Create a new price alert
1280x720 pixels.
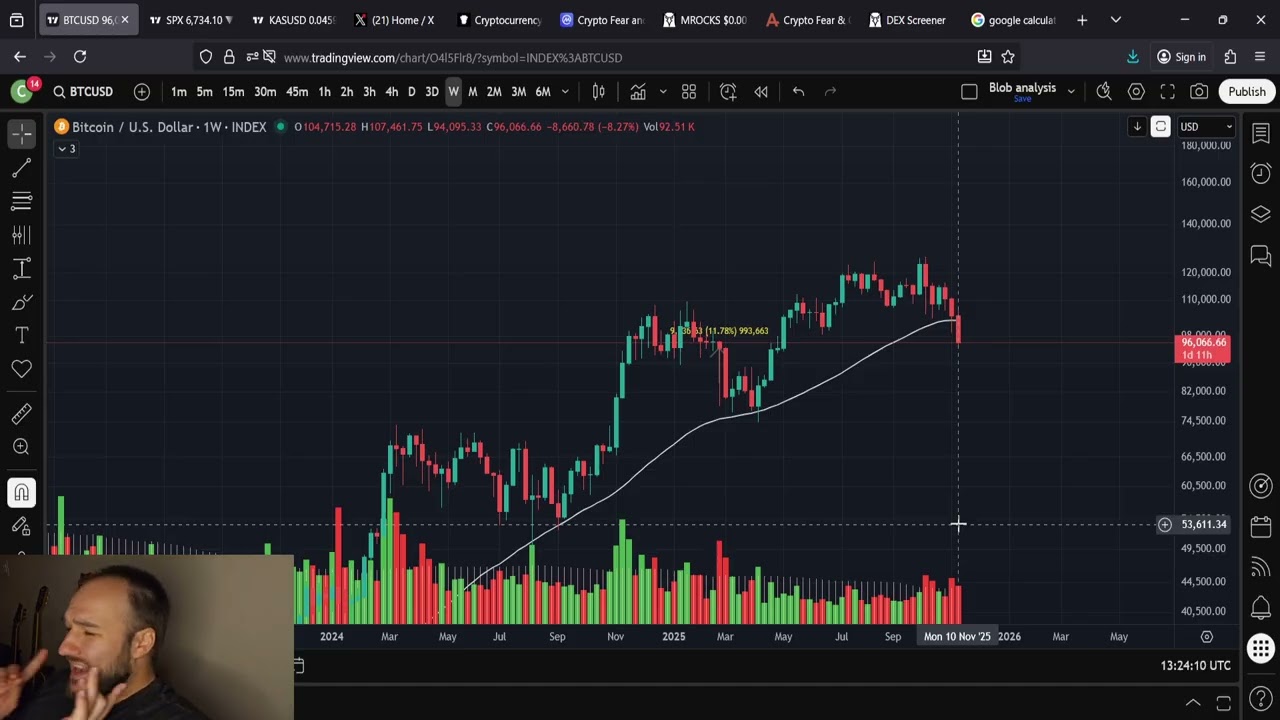[728, 92]
